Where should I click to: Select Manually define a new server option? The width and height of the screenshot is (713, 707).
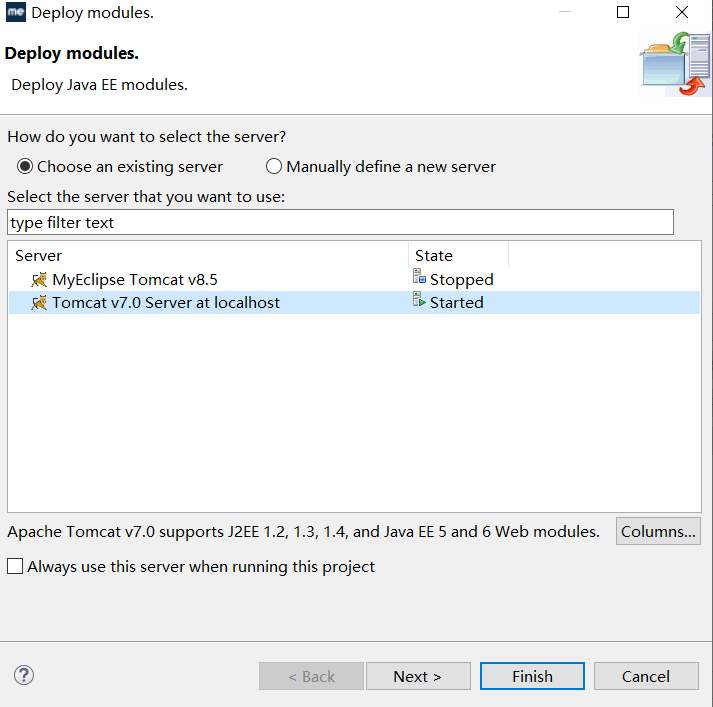pos(274,167)
